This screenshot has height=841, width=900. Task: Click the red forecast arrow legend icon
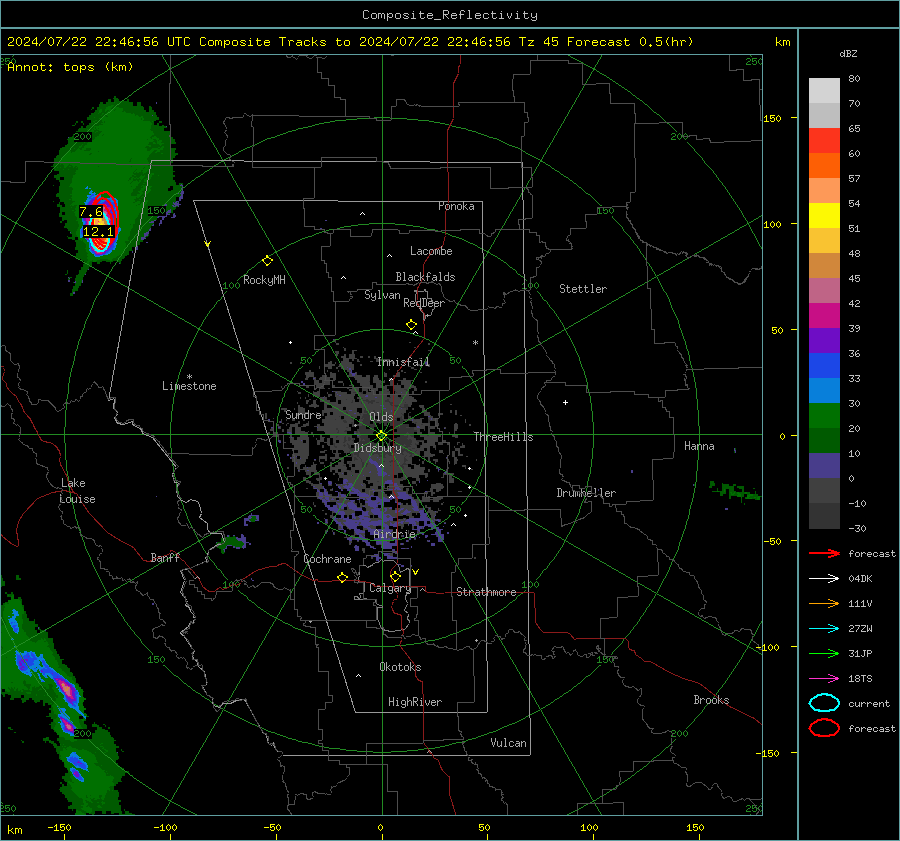click(x=824, y=553)
